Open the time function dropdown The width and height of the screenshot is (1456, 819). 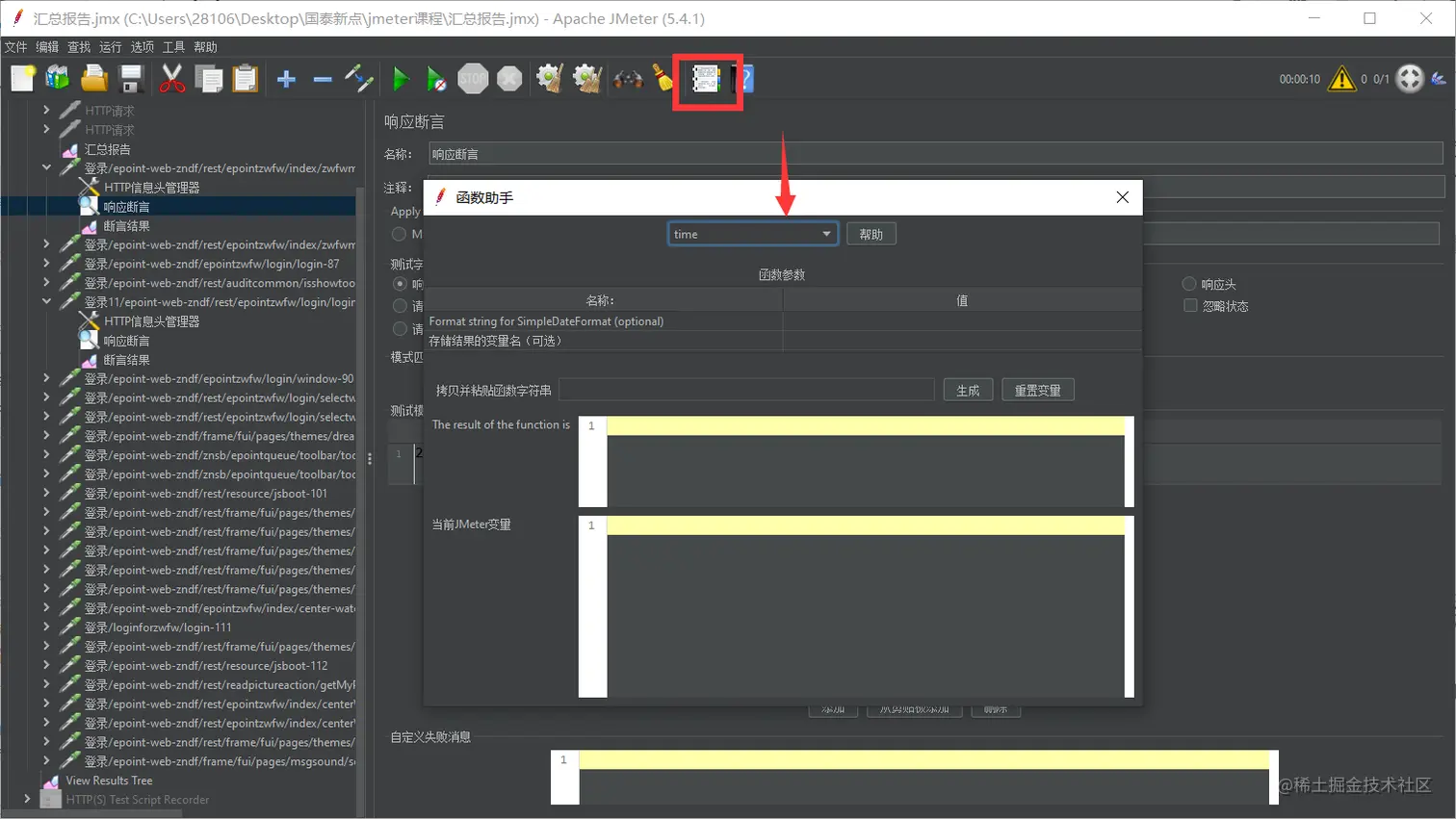(753, 234)
